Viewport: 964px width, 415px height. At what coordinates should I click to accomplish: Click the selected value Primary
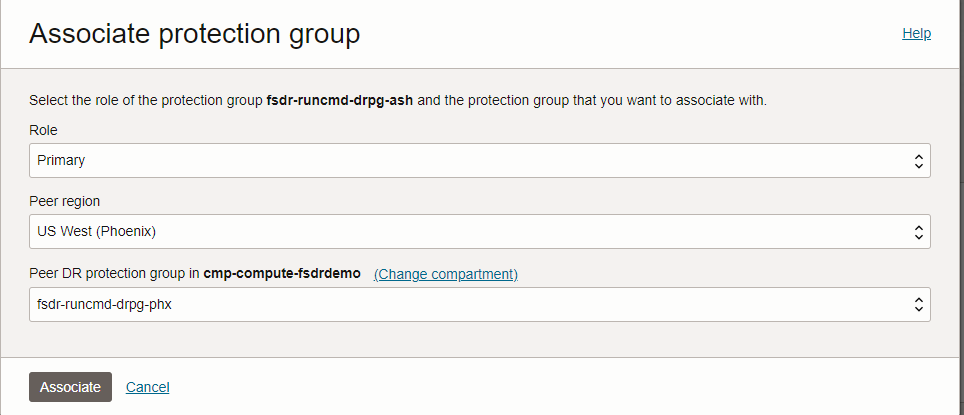coord(61,160)
